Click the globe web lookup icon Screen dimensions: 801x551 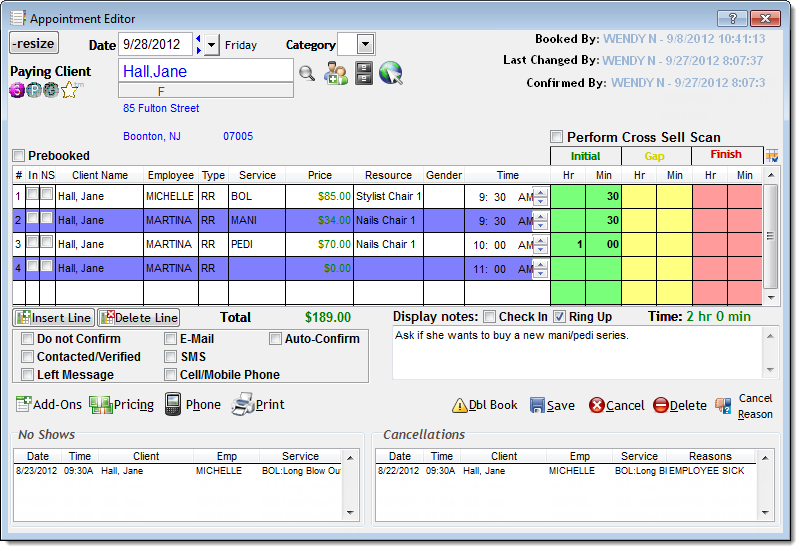pyautogui.click(x=391, y=73)
